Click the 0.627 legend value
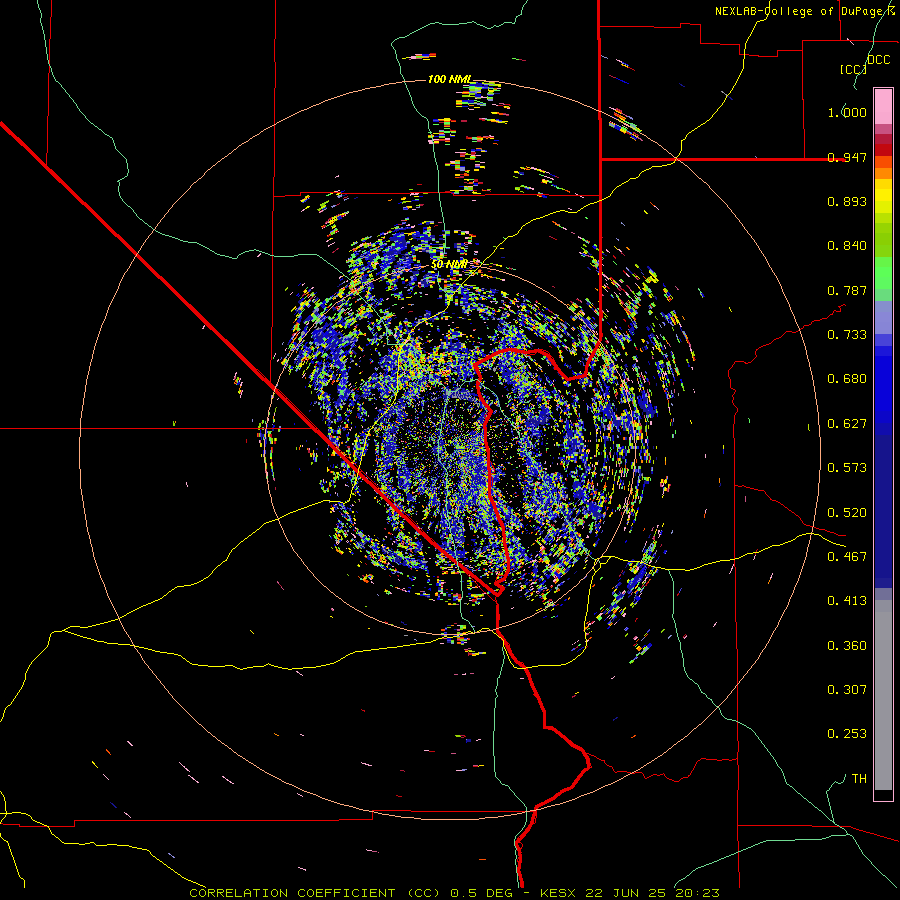Viewport: 900px width, 900px height. pyautogui.click(x=847, y=424)
